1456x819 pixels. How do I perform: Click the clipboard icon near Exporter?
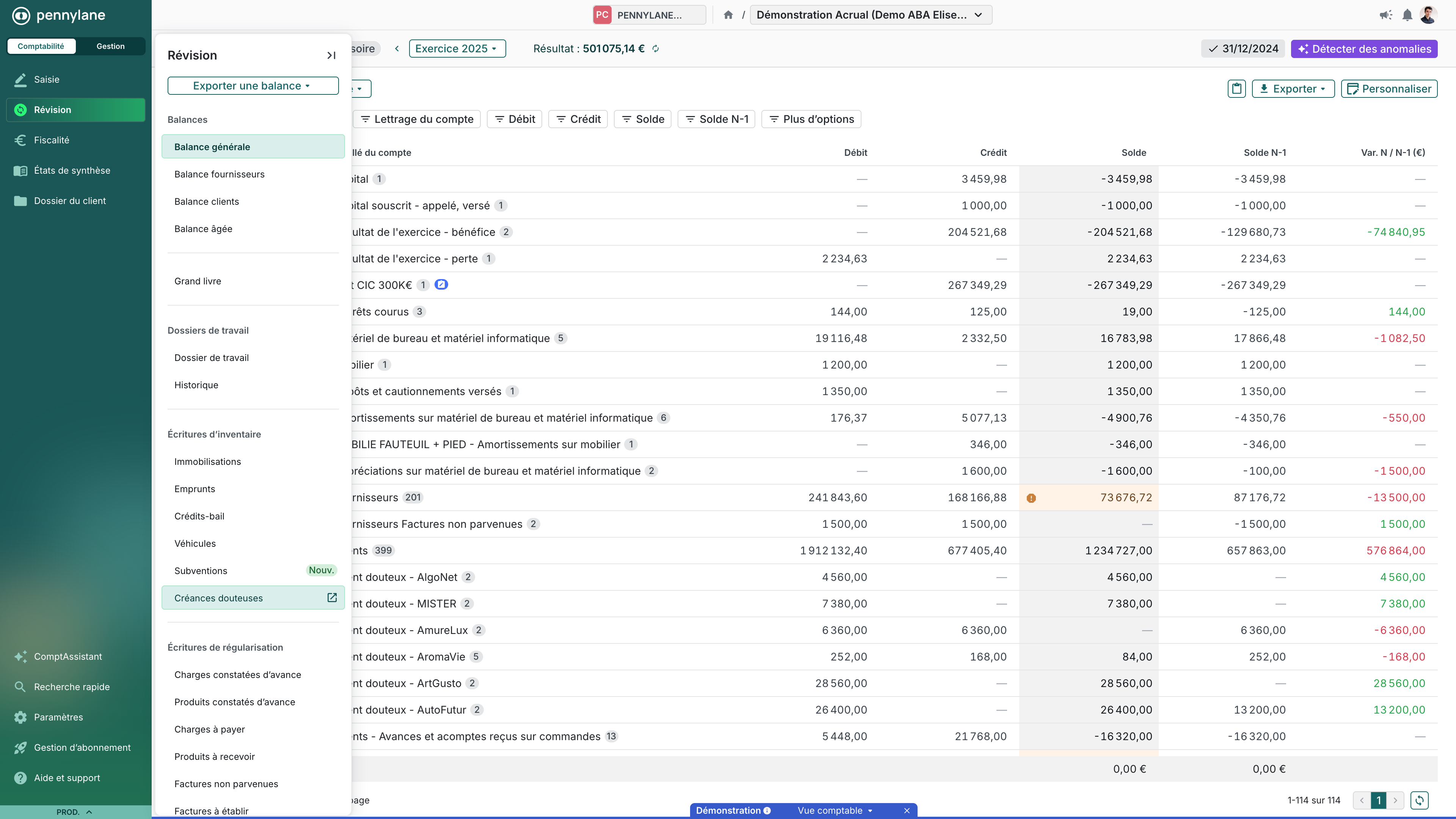1237,89
